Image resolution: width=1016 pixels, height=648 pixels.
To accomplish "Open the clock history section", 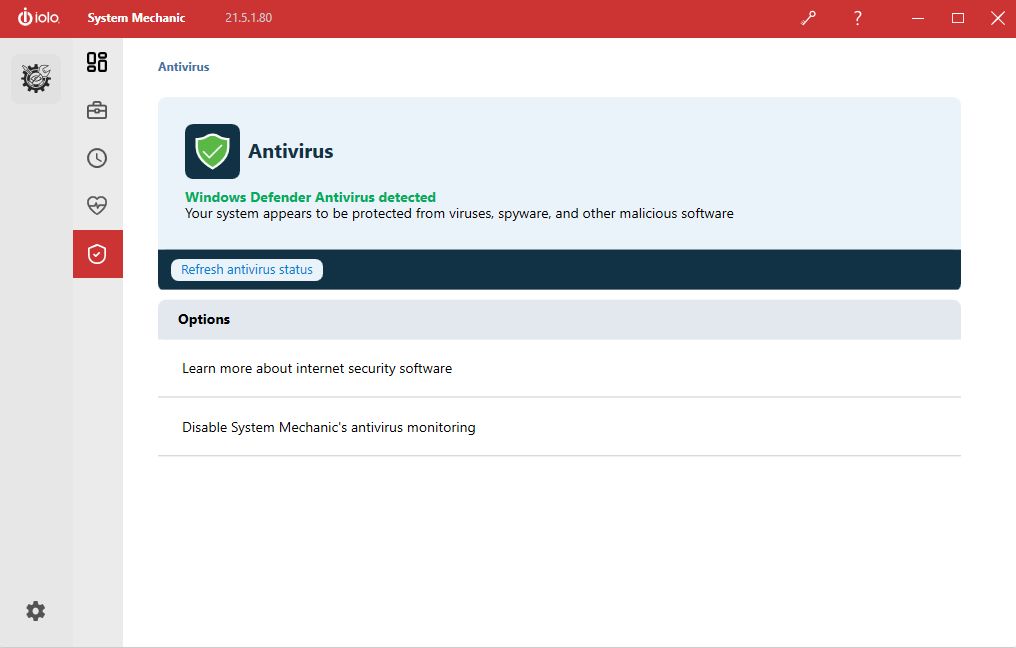I will coord(97,158).
